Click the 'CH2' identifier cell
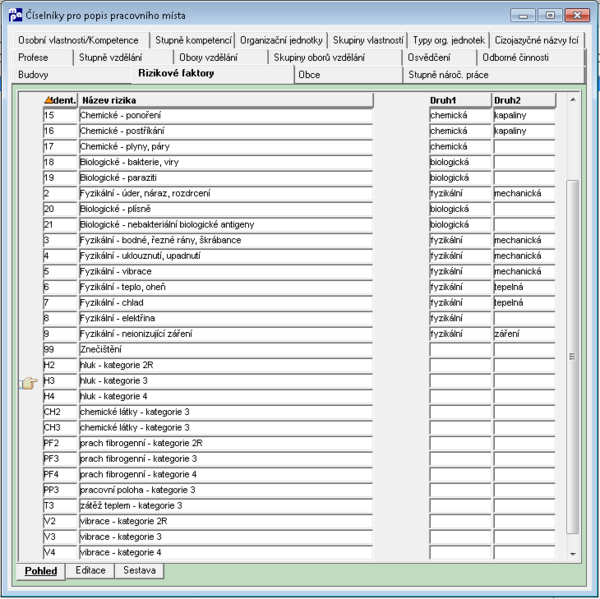Viewport: 600px width, 599px height. click(x=60, y=412)
